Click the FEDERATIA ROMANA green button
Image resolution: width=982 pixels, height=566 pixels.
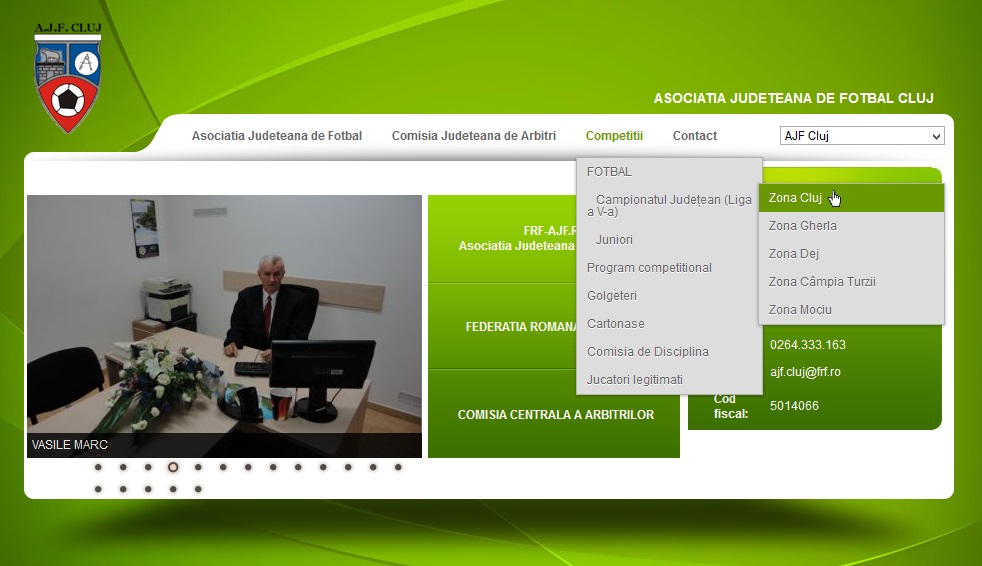(502, 326)
